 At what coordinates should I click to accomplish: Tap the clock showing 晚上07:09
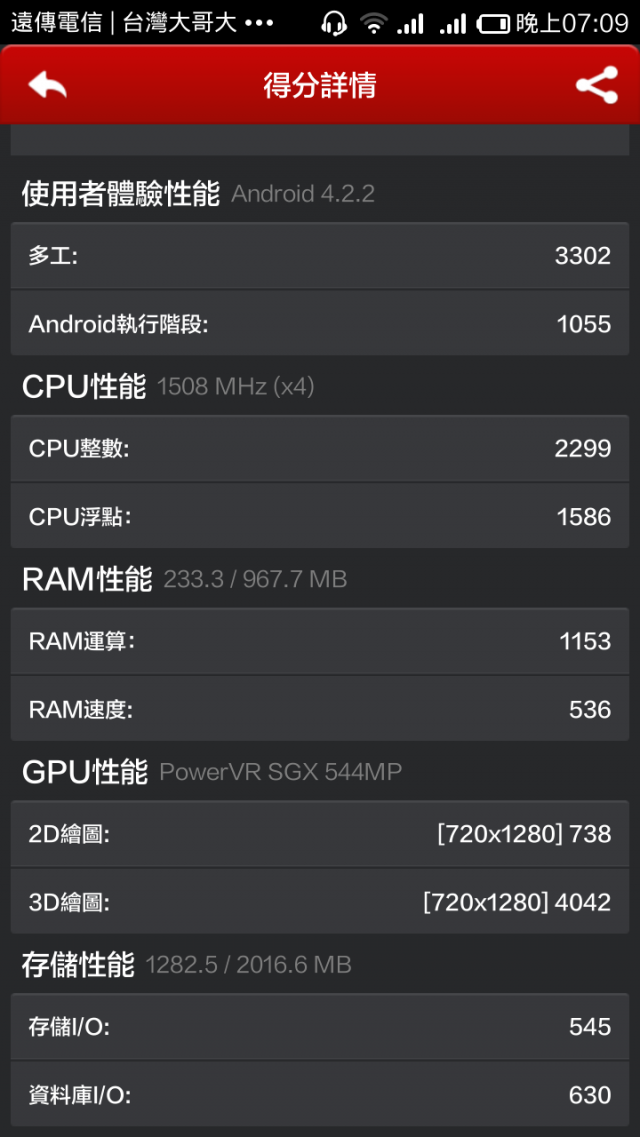pyautogui.click(x=572, y=24)
